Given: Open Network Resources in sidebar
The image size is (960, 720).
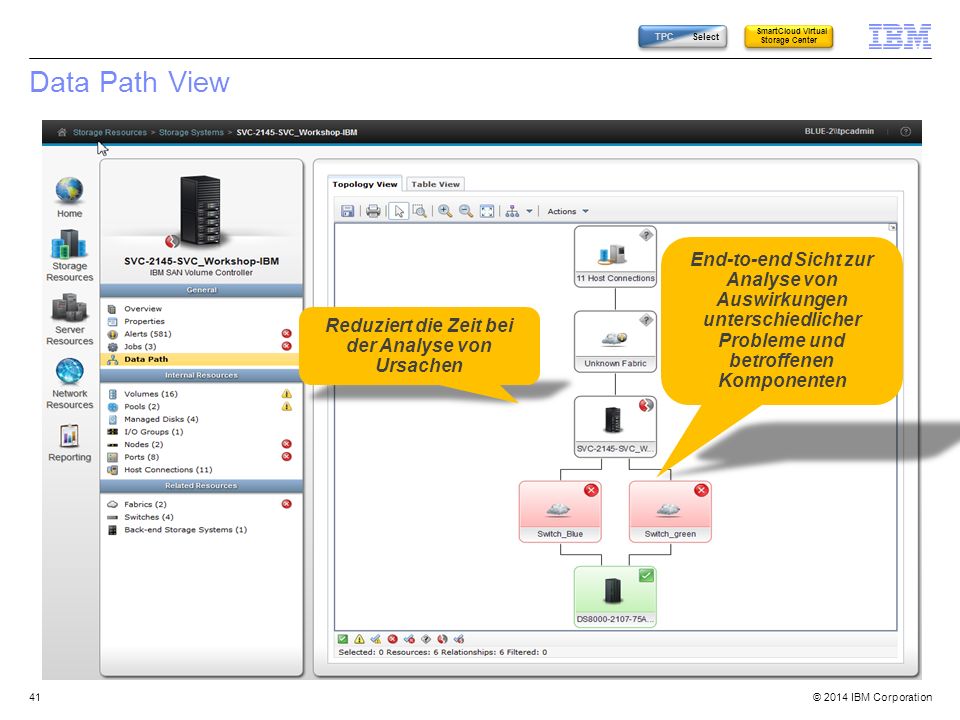Looking at the screenshot, I should point(70,383).
